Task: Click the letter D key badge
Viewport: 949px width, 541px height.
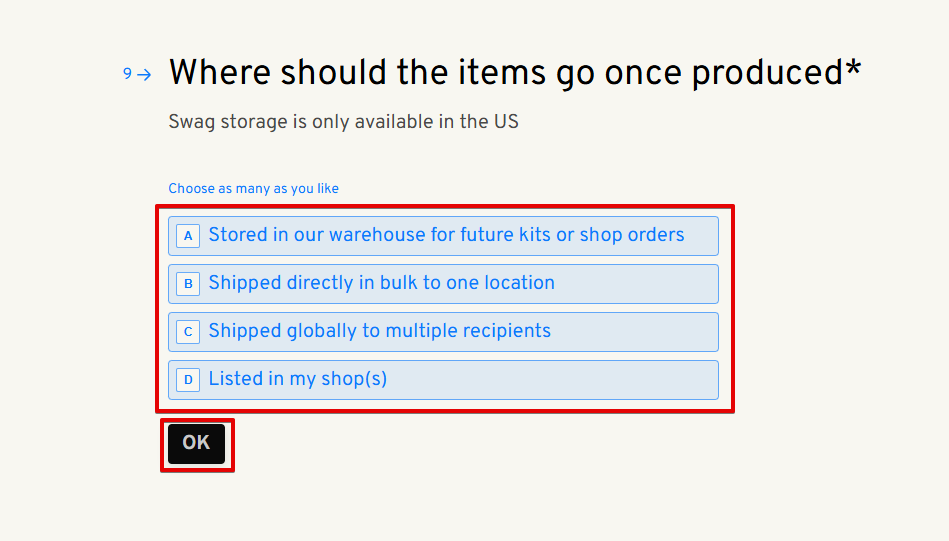Action: [188, 380]
